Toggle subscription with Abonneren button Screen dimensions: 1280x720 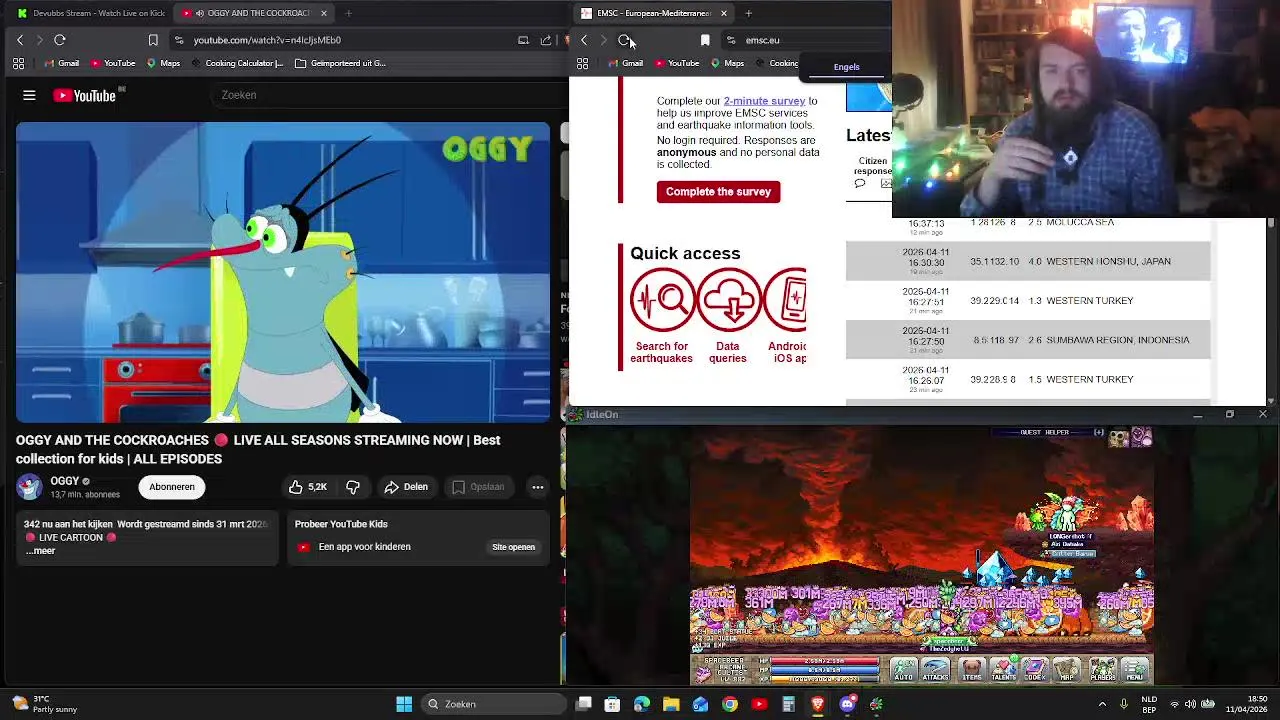(x=172, y=487)
